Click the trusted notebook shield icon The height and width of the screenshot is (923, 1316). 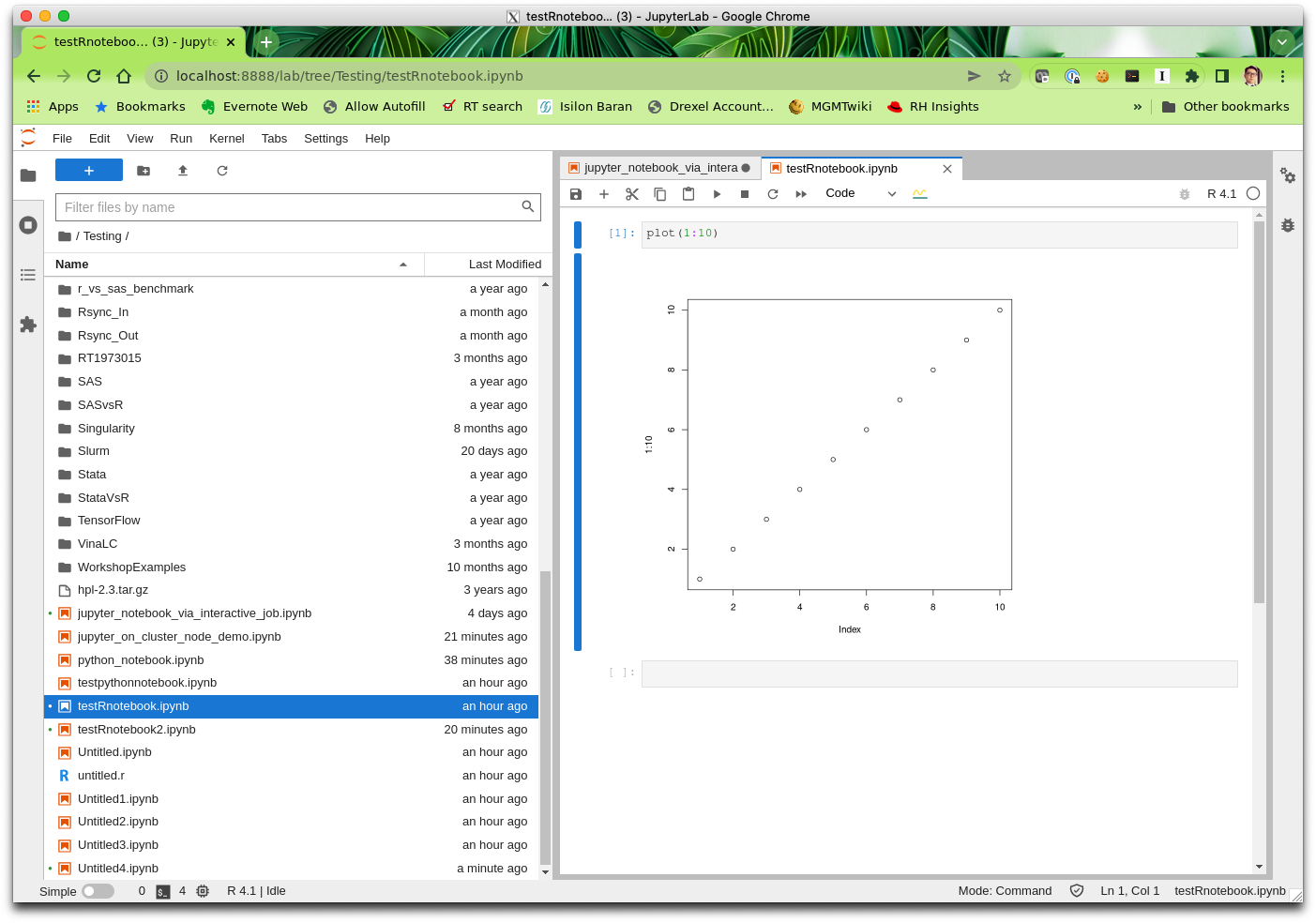pos(1077,891)
